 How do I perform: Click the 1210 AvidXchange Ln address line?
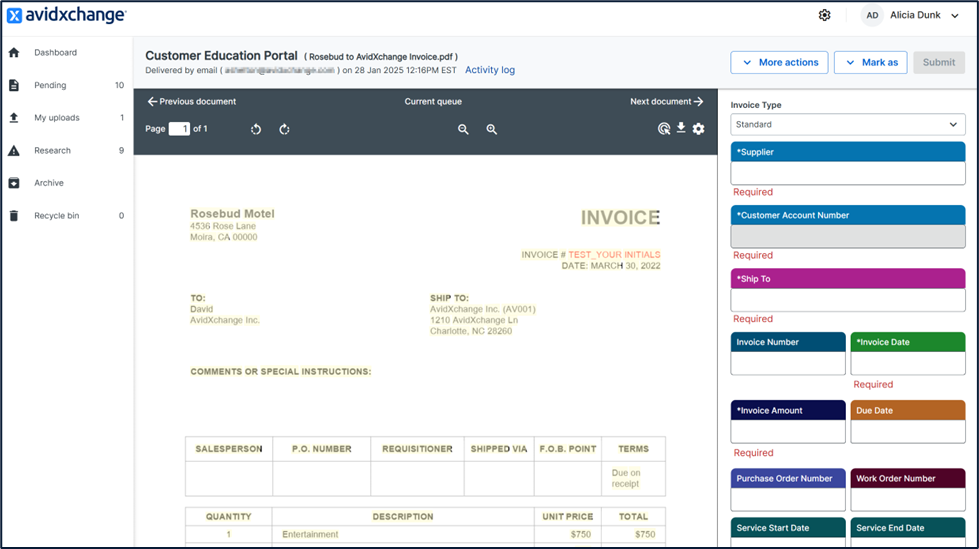474,320
